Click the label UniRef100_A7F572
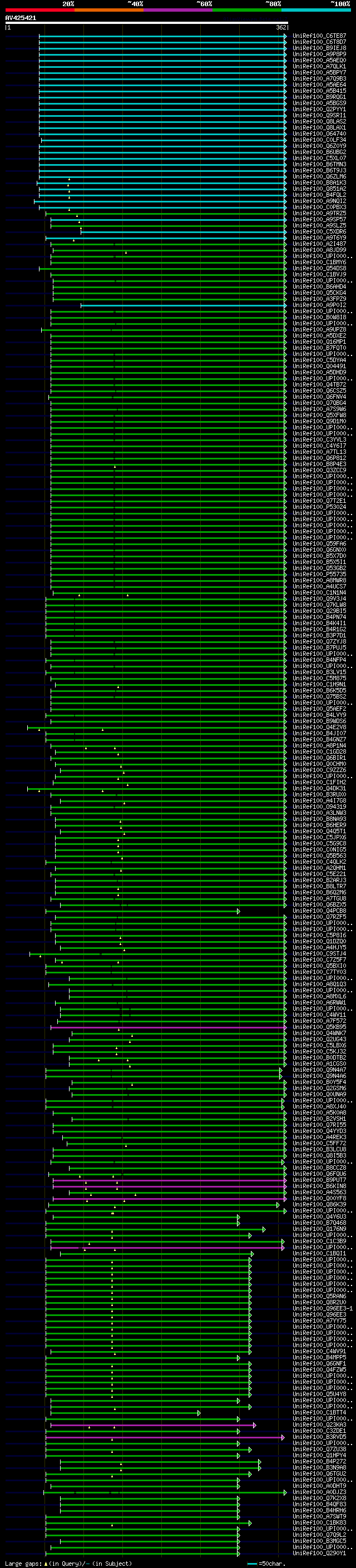This screenshot has width=356, height=1568. coord(319,1021)
